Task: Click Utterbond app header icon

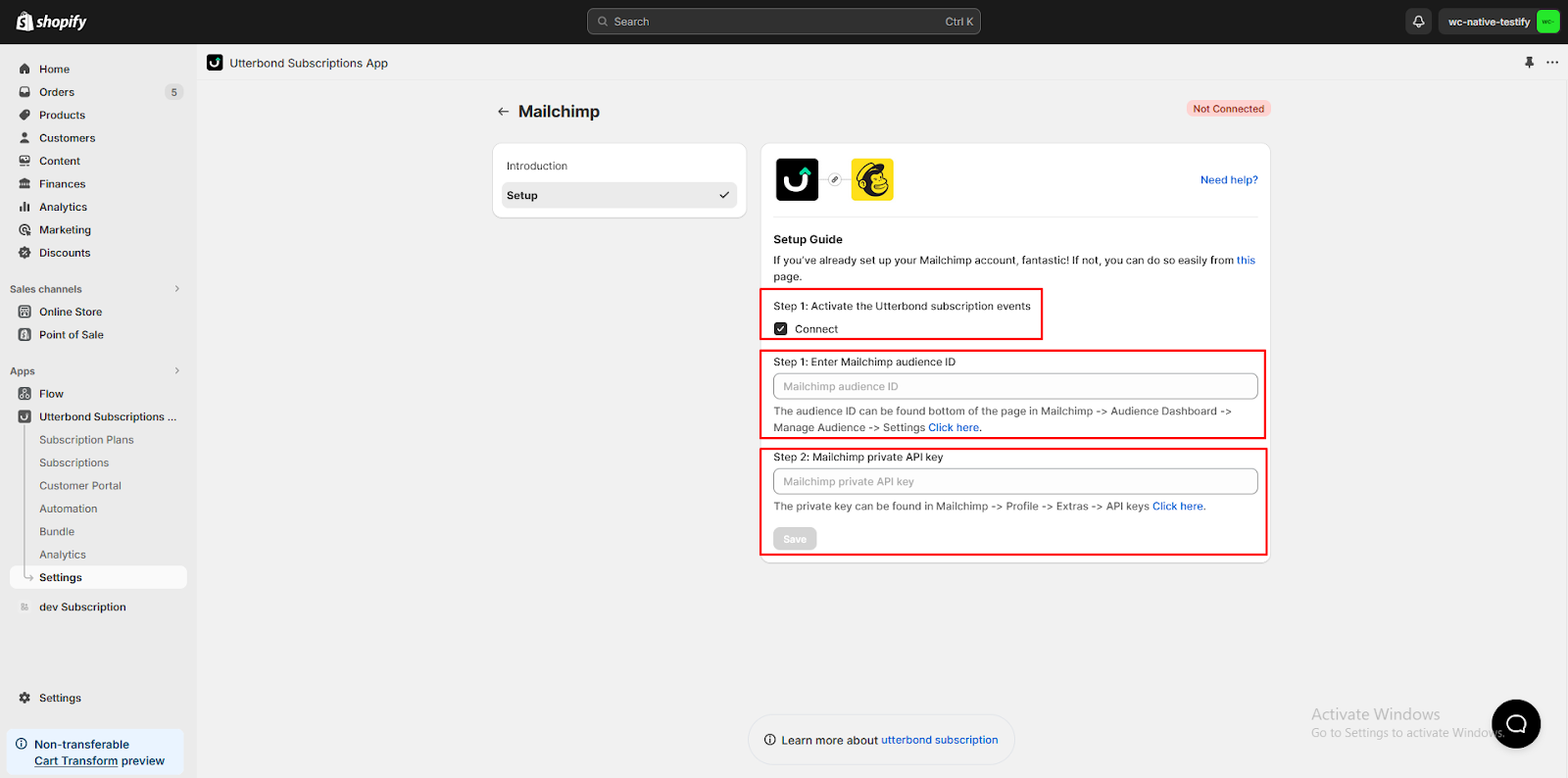Action: click(x=215, y=63)
